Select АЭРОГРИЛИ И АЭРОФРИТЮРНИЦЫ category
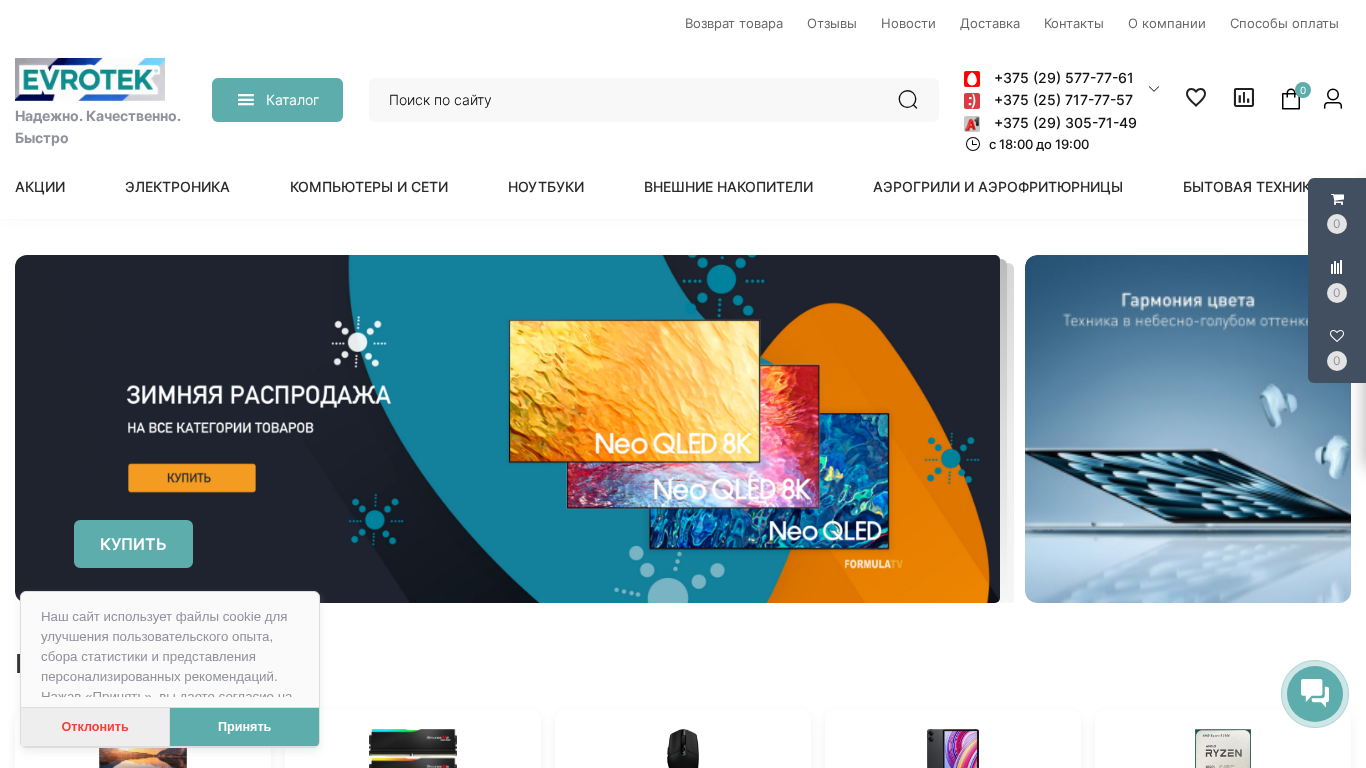Viewport: 1366px width, 768px height. click(998, 187)
